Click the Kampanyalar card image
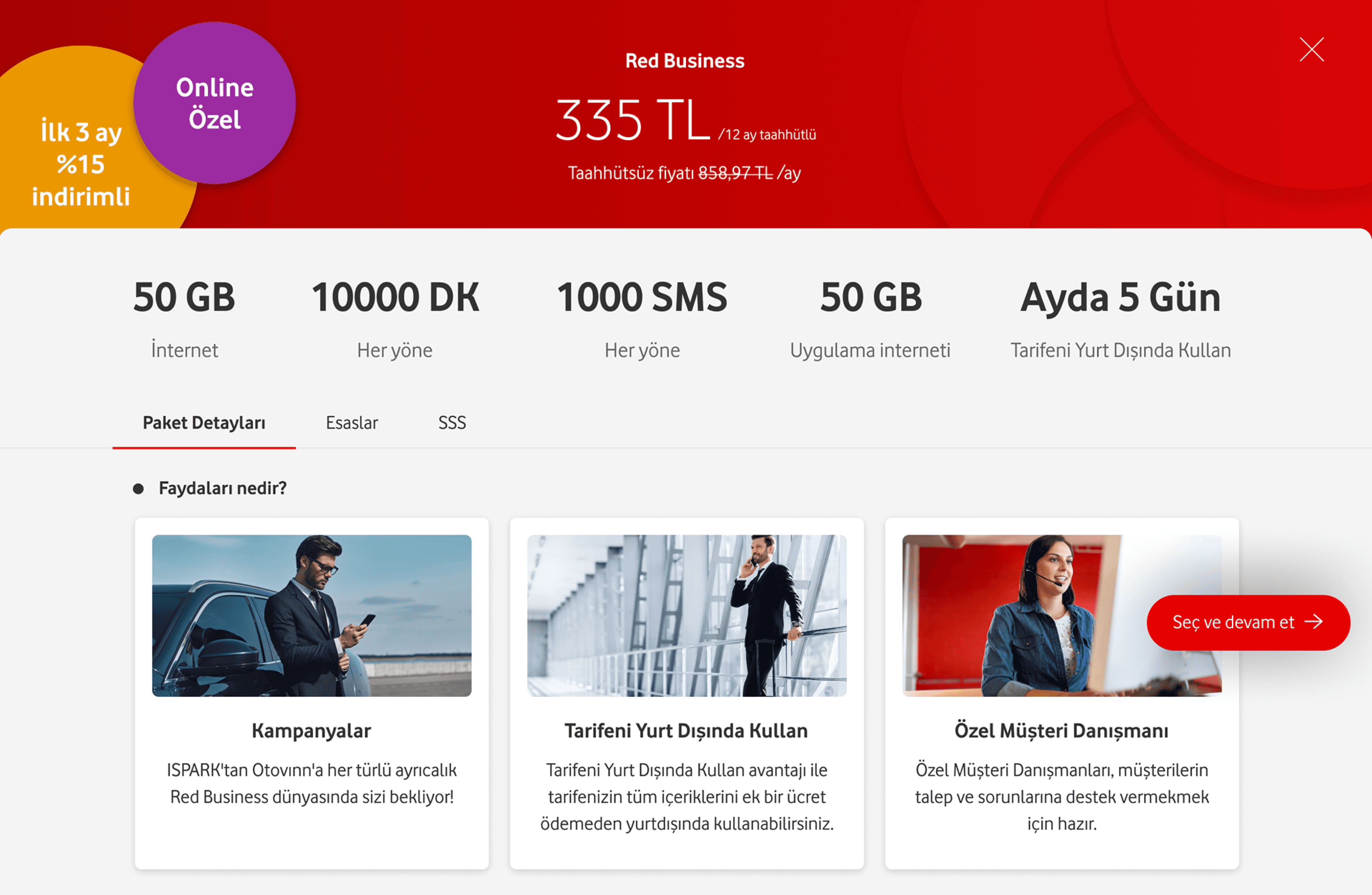Viewport: 1372px width, 895px height. coord(311,616)
